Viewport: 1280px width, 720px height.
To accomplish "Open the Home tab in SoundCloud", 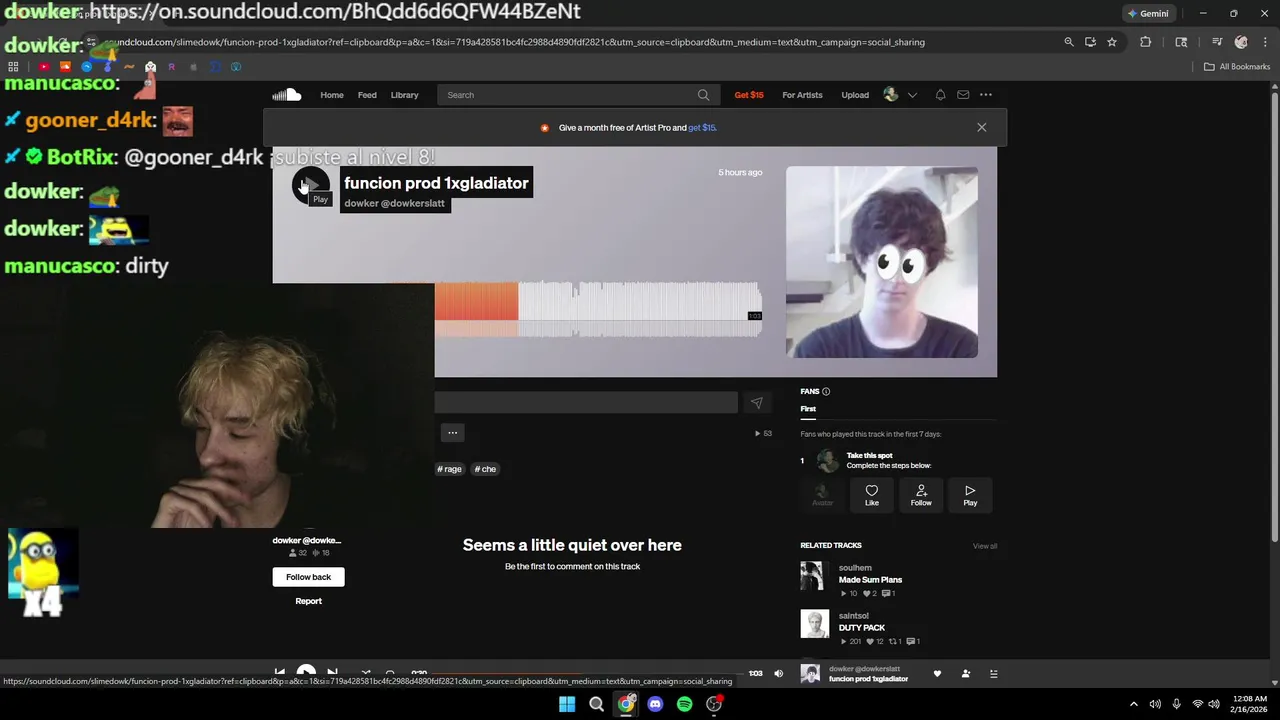I will click(332, 95).
